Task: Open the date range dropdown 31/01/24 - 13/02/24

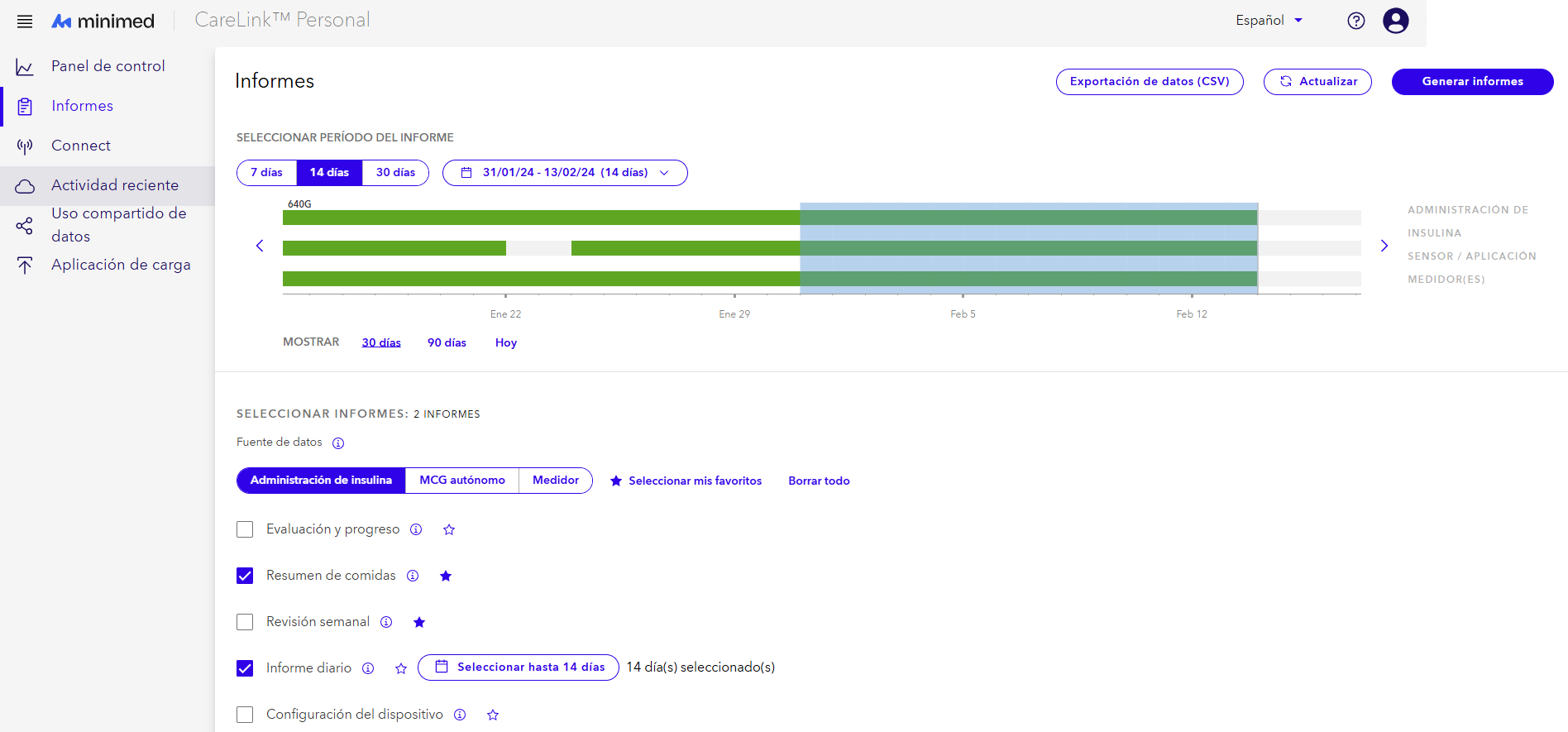Action: click(x=565, y=173)
